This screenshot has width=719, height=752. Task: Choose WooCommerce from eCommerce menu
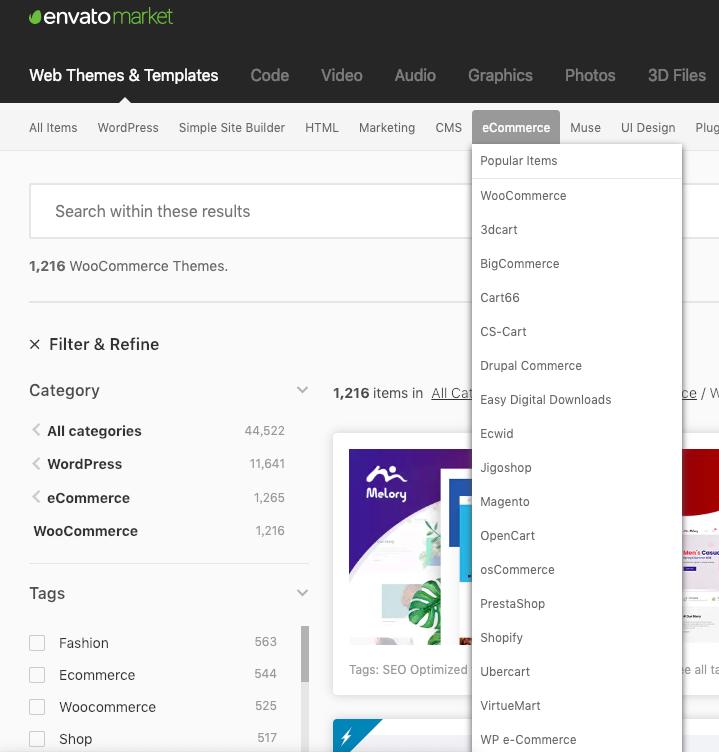tap(577, 196)
